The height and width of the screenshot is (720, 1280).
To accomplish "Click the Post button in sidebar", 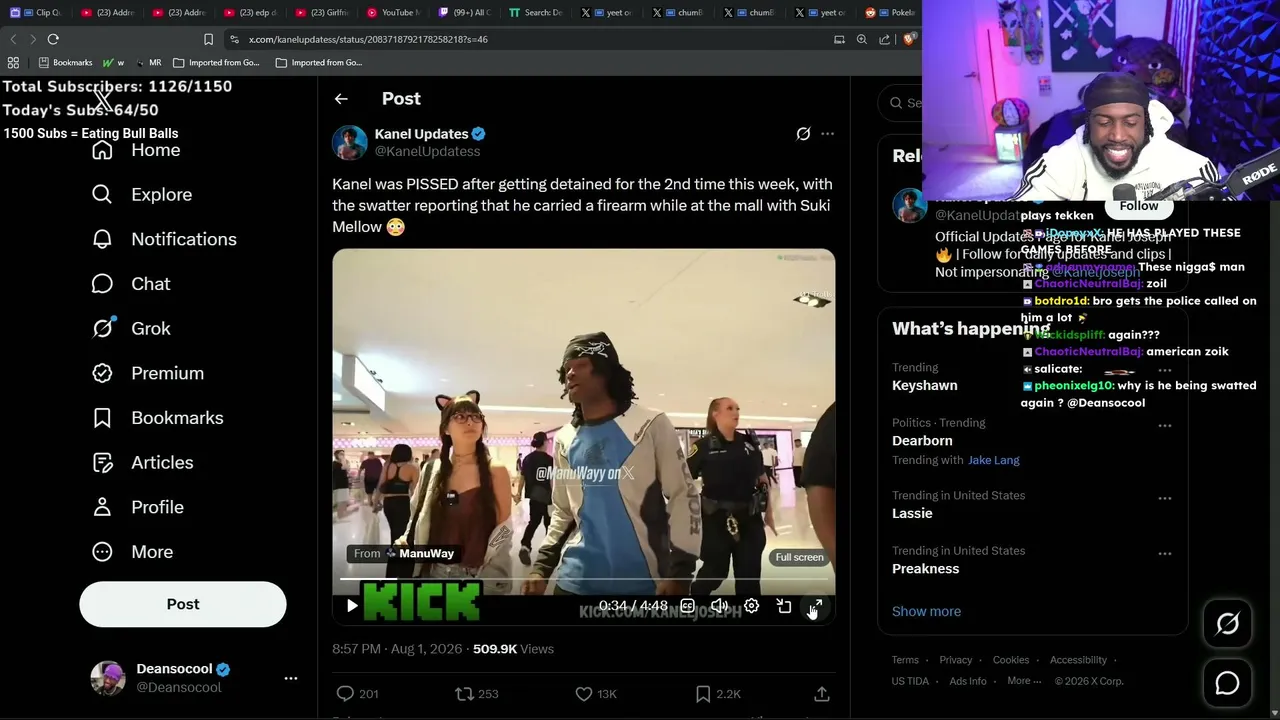I will 183,604.
